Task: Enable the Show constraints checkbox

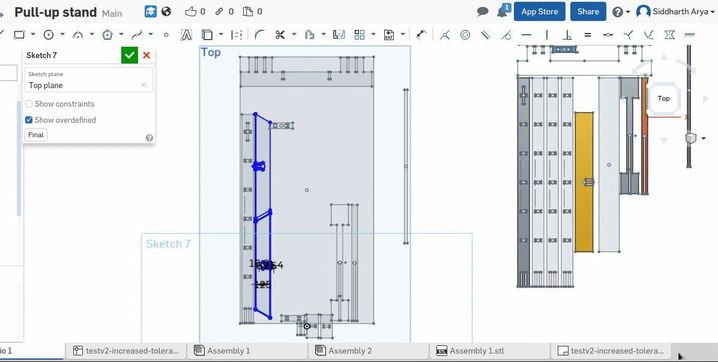Action: (29, 104)
